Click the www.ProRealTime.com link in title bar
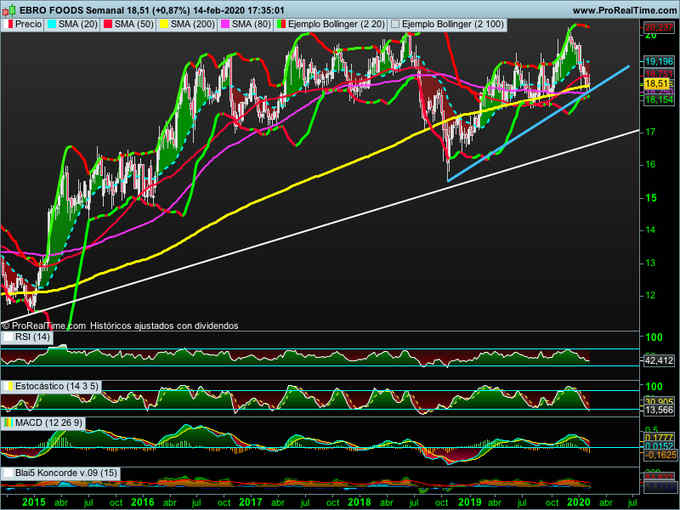The image size is (680, 510). point(625,10)
